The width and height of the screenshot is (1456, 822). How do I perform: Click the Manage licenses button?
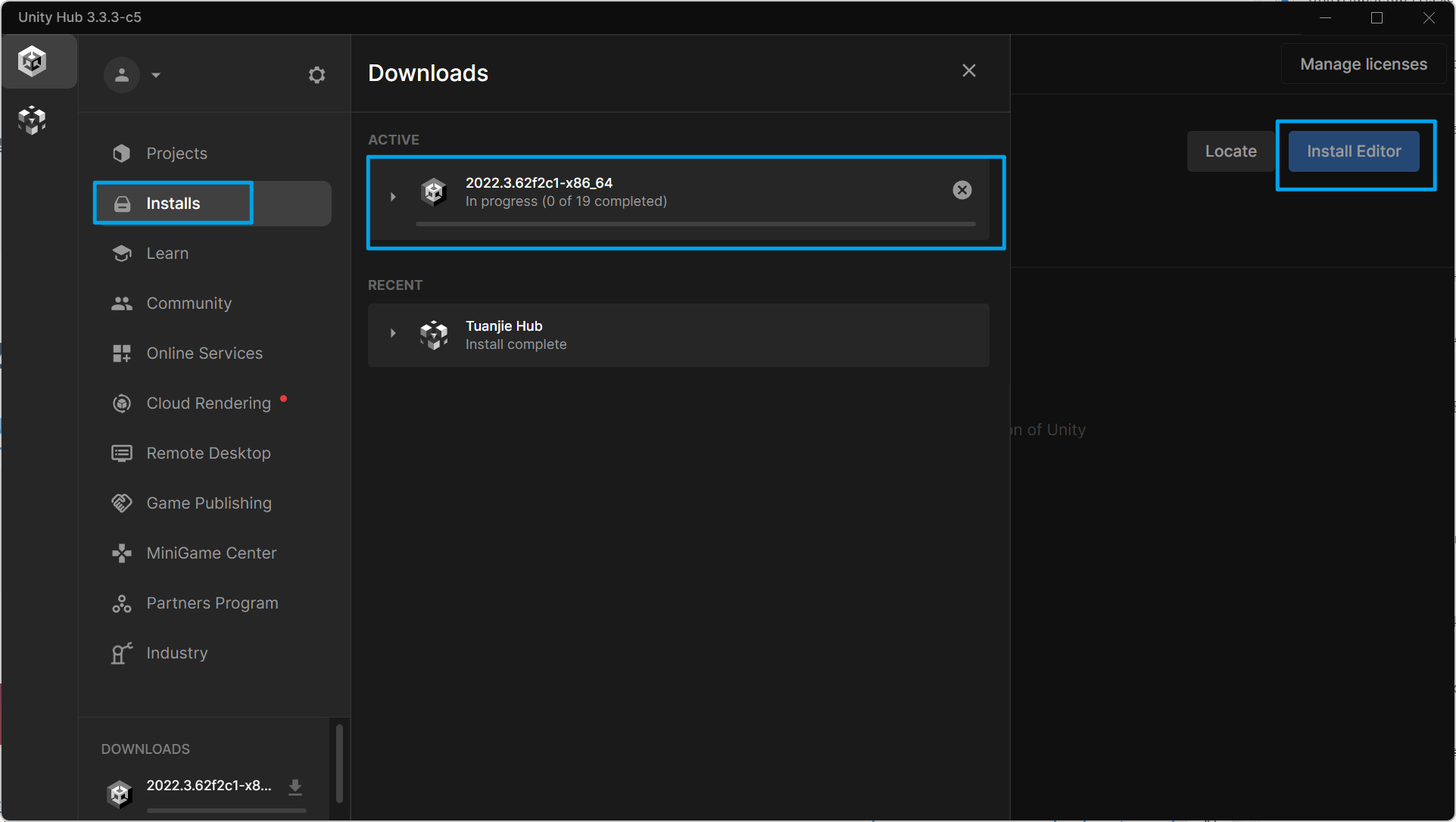[1363, 64]
